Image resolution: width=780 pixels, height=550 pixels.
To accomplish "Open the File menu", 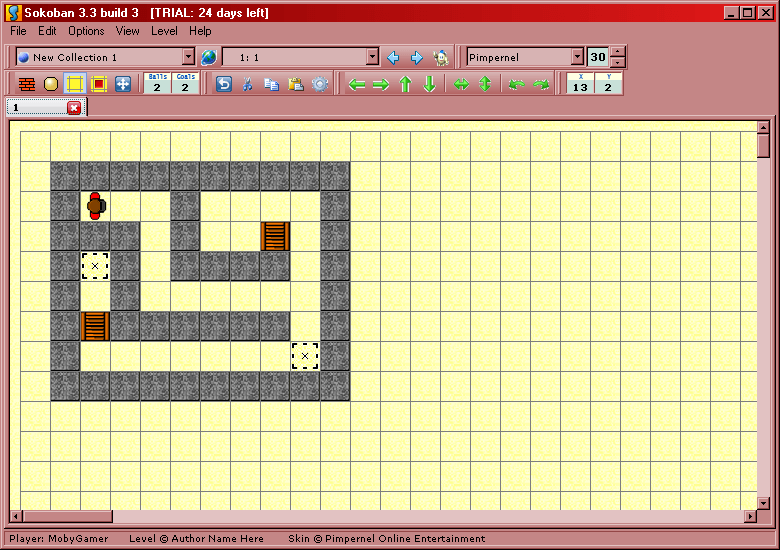I will [x=18, y=31].
